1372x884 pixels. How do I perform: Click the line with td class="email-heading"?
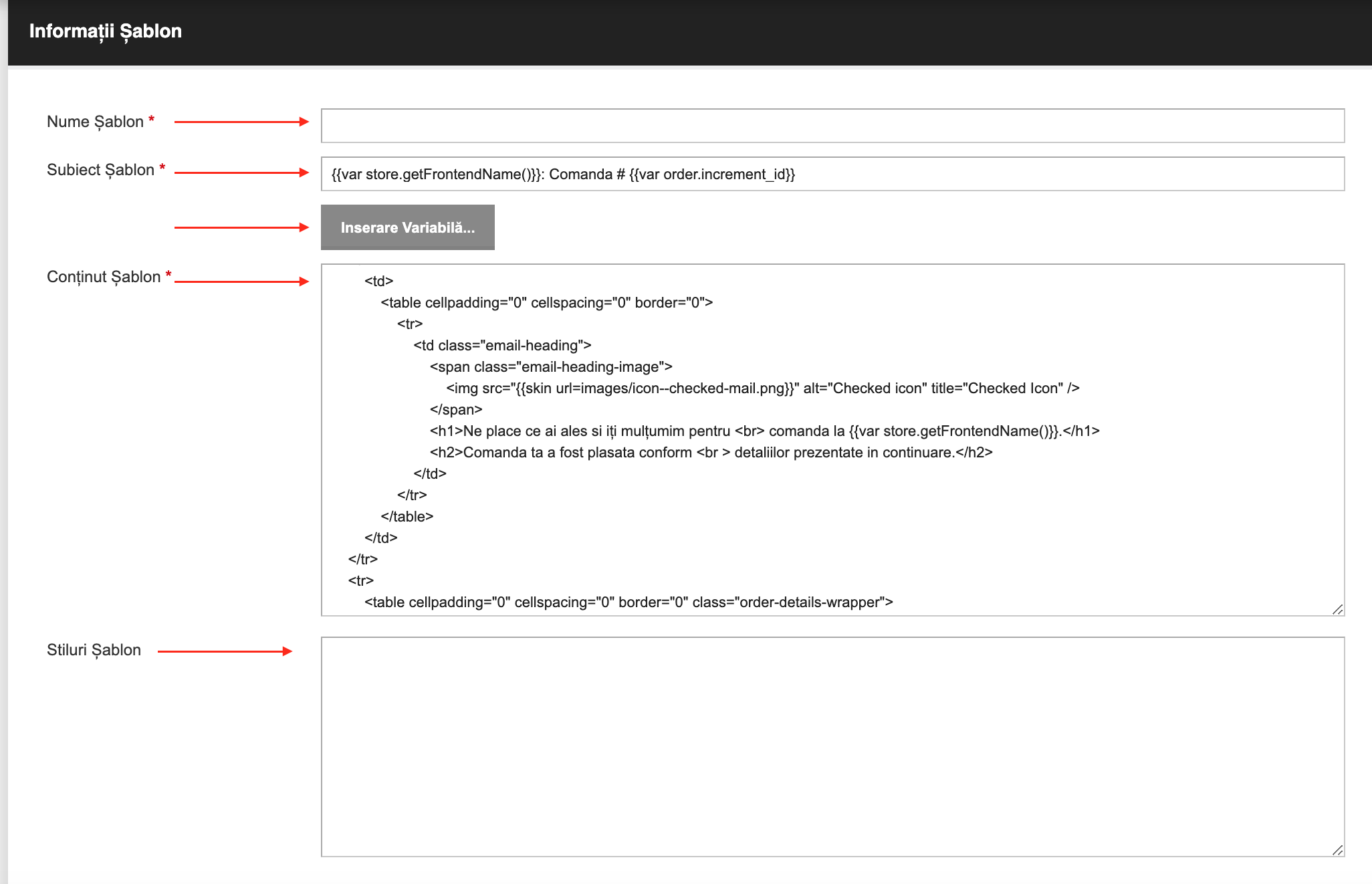502,345
